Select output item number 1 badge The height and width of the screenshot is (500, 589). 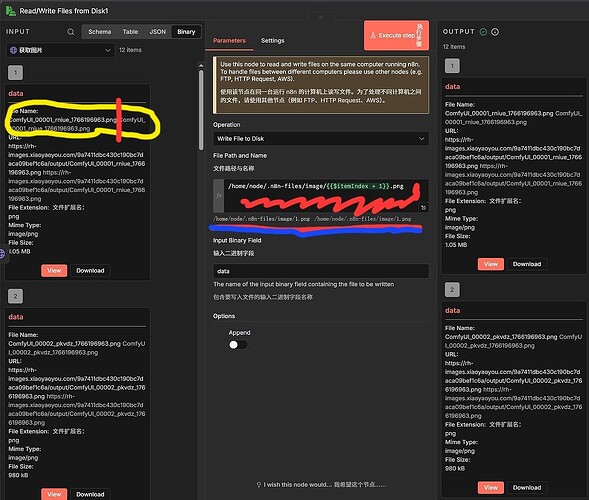pos(452,66)
